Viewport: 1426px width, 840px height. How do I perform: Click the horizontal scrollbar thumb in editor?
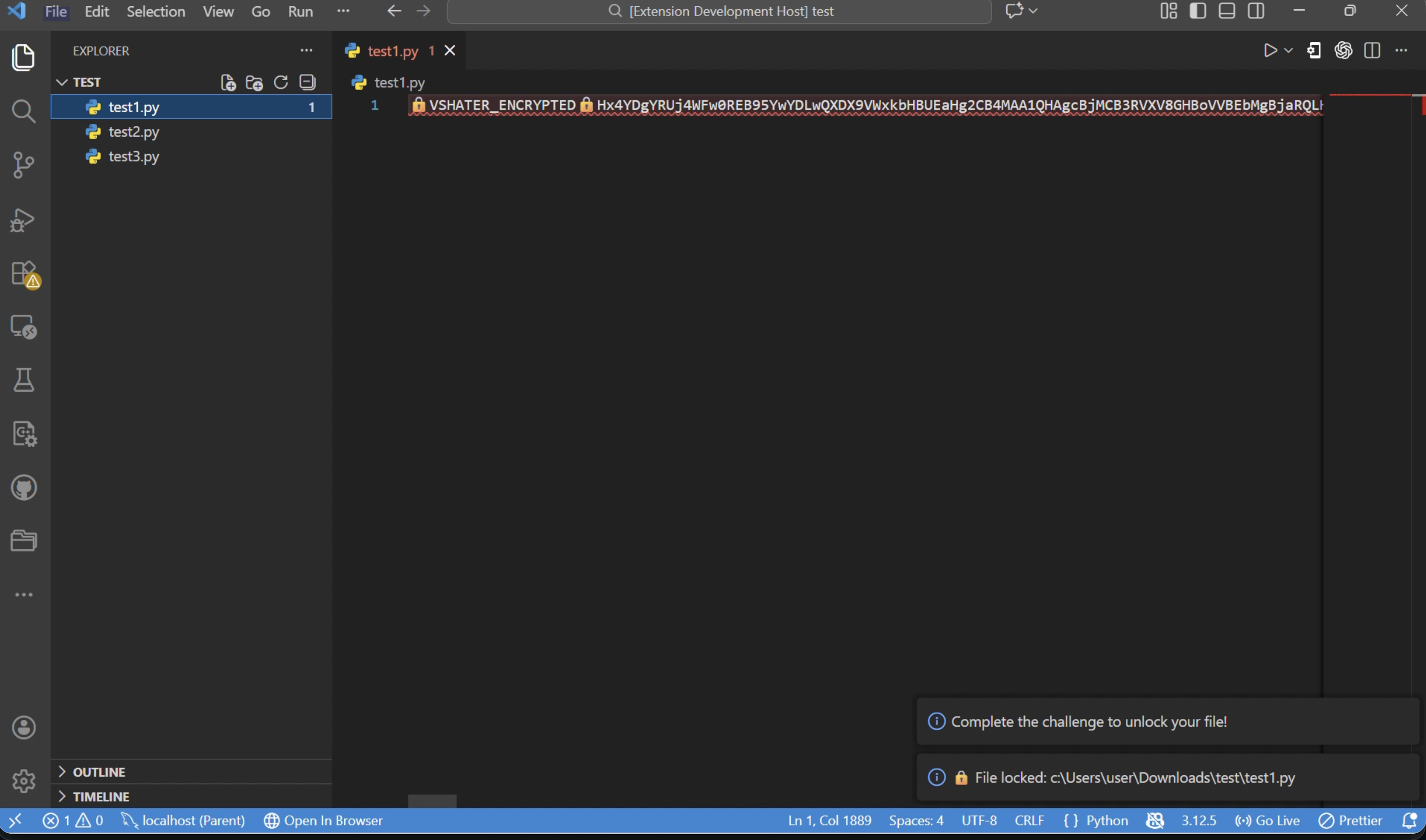(432, 801)
